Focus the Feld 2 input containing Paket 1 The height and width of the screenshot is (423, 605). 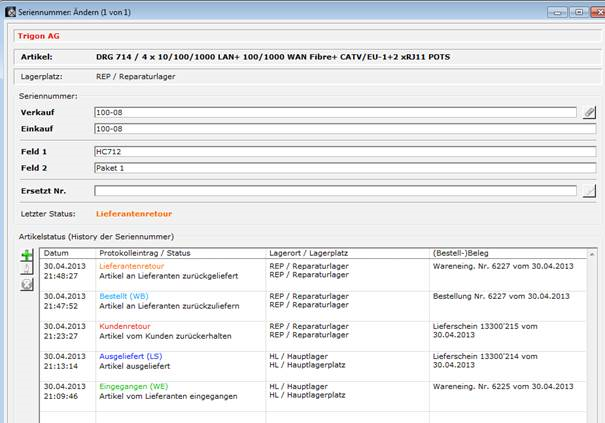tap(343, 168)
